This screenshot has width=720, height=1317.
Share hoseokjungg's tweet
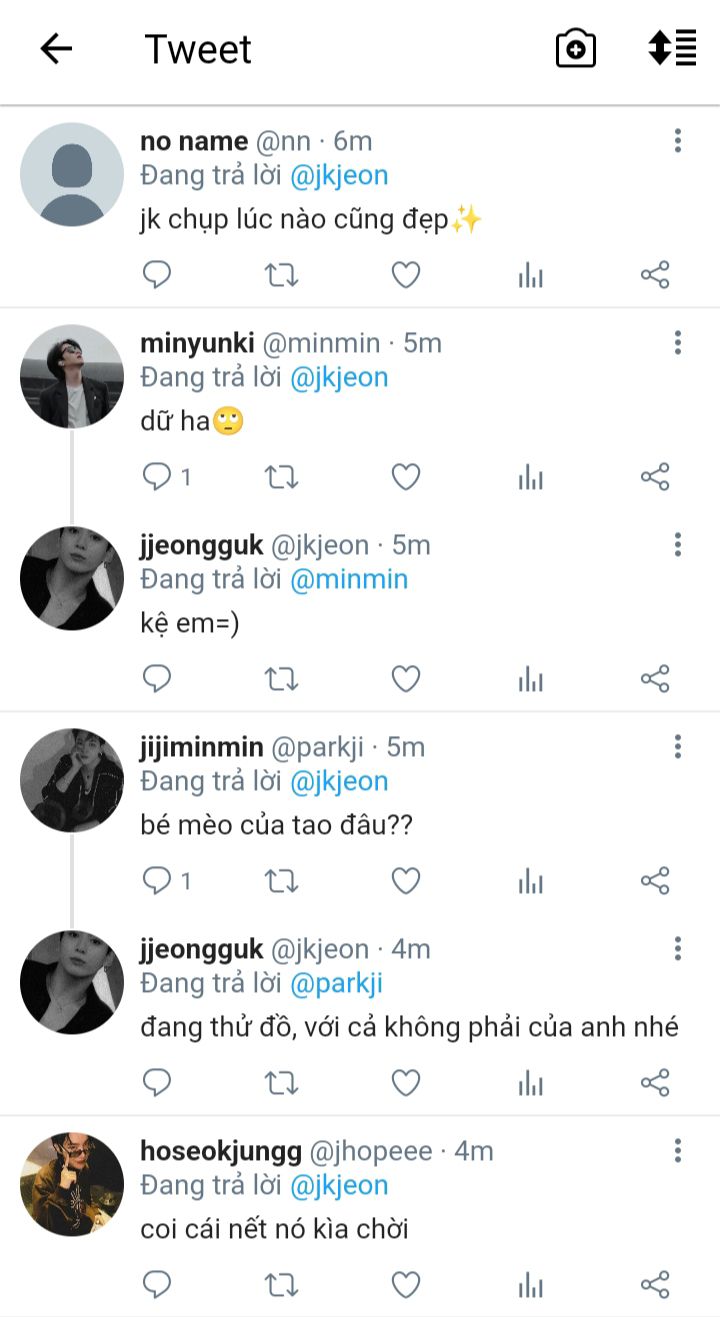(655, 1285)
